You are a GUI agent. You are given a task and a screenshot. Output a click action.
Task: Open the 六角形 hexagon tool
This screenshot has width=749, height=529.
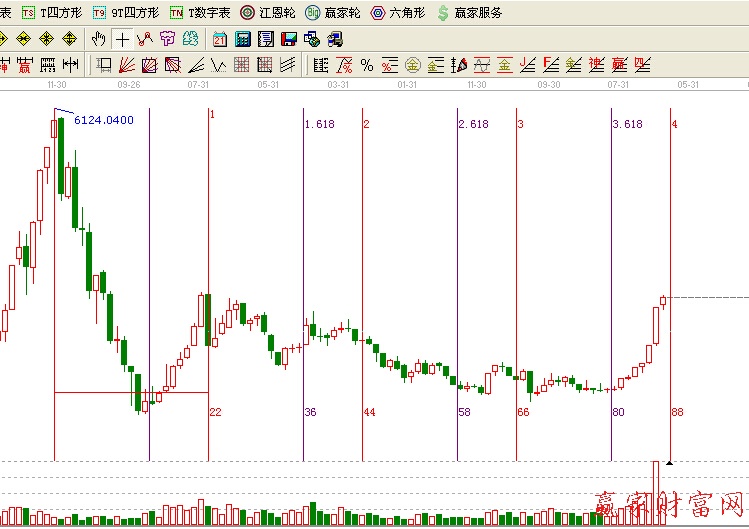[x=398, y=13]
